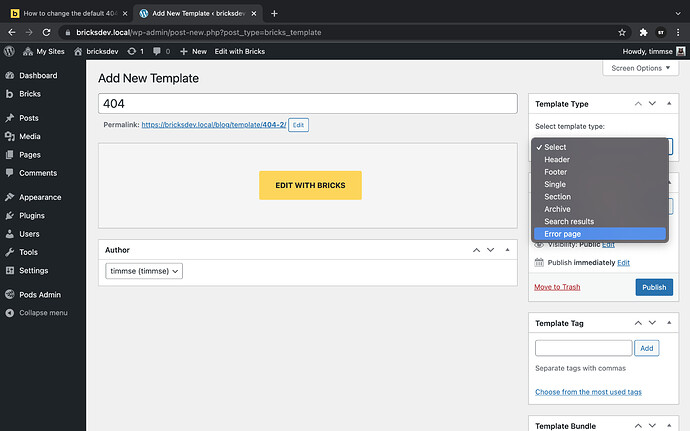Choose Error page in template type list
This screenshot has height=431, width=690.
600,234
